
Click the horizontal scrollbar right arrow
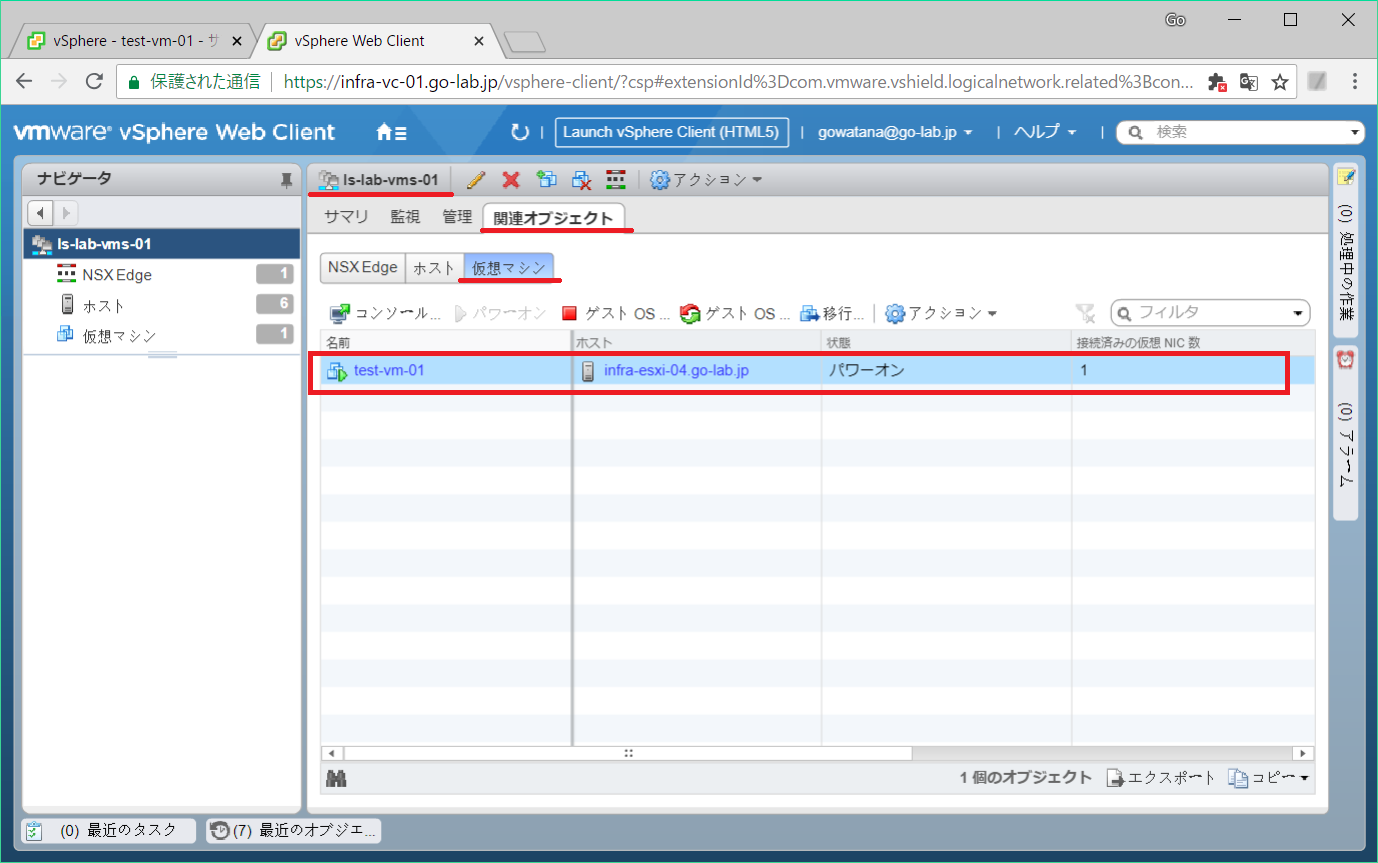click(x=1302, y=753)
